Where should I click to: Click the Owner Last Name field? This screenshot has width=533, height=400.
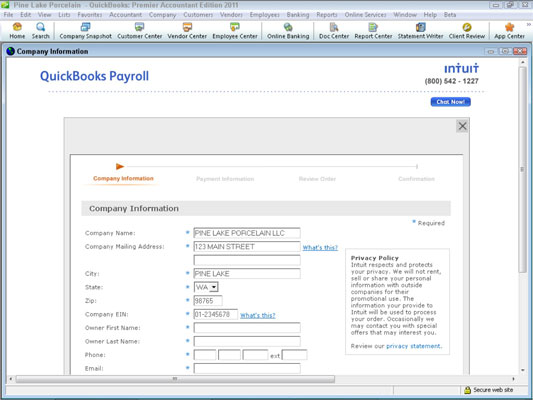click(x=247, y=341)
